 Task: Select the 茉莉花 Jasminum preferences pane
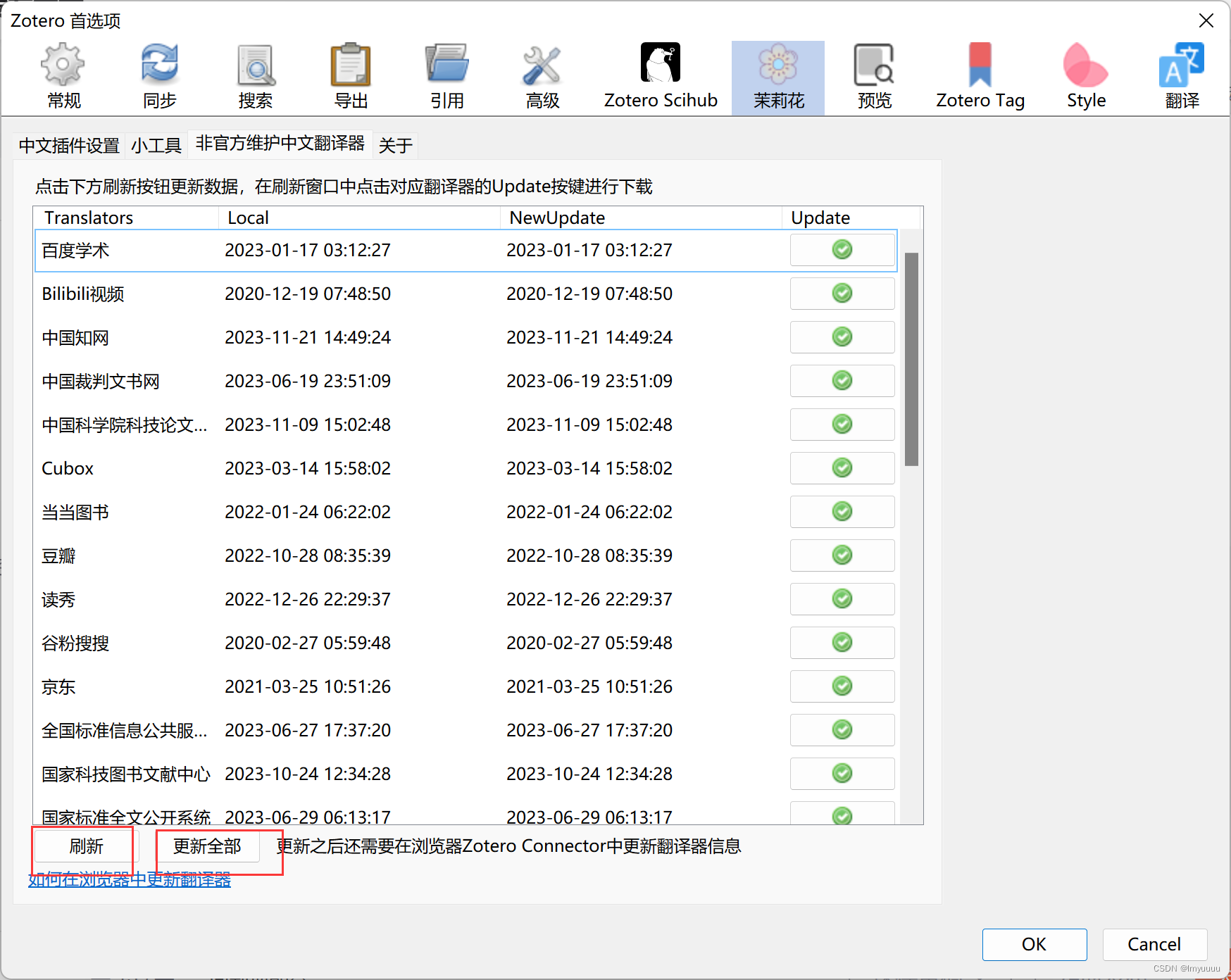click(778, 77)
